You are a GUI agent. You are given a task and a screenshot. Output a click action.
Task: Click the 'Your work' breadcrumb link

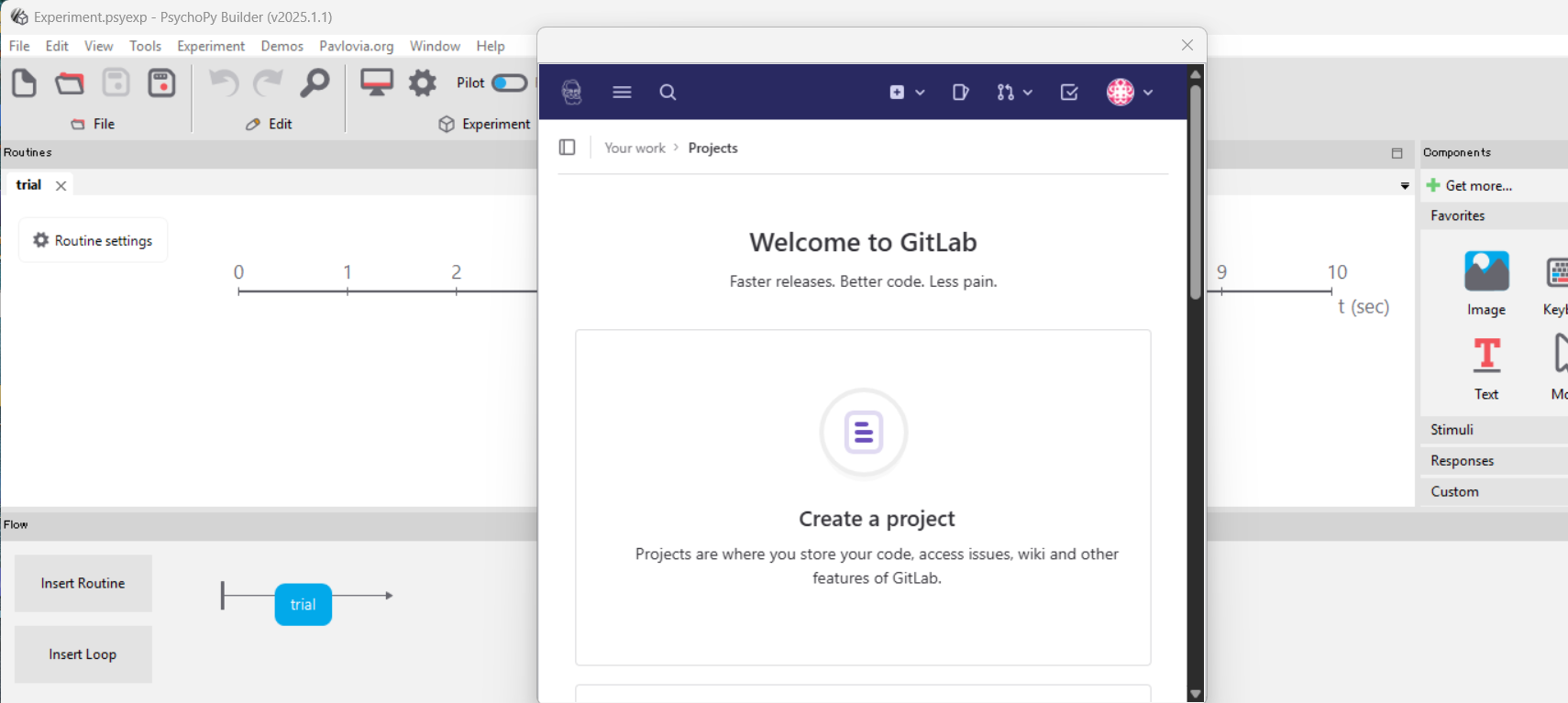pos(635,148)
